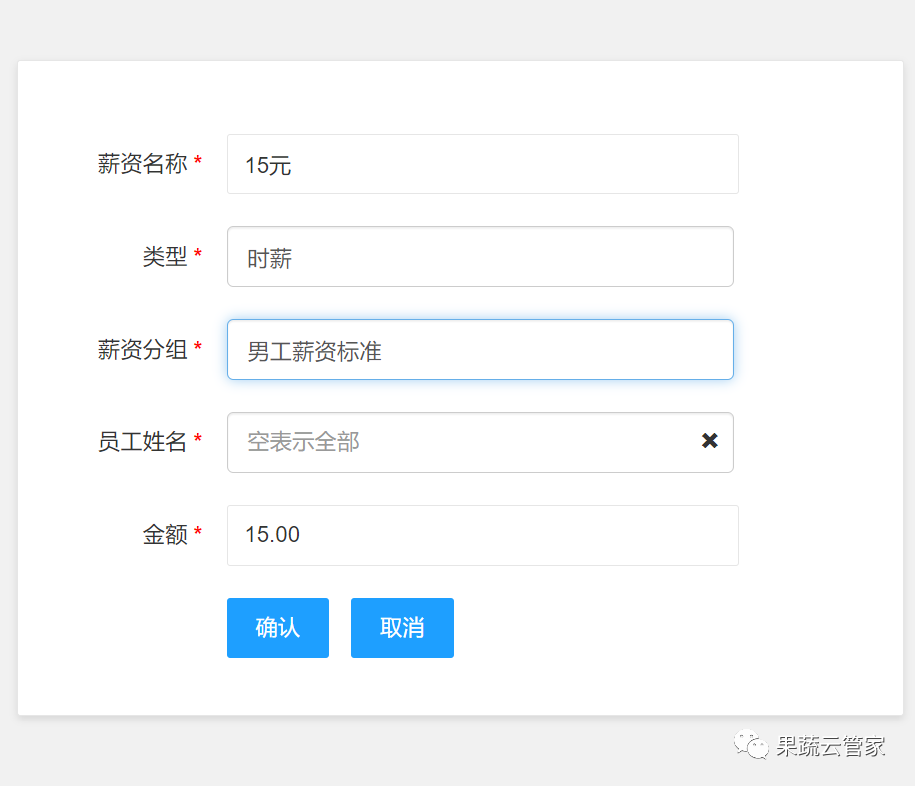The width and height of the screenshot is (915, 786).
Task: Expand the 薪资分组 selector showing 男工薪资标准
Action: (x=480, y=350)
